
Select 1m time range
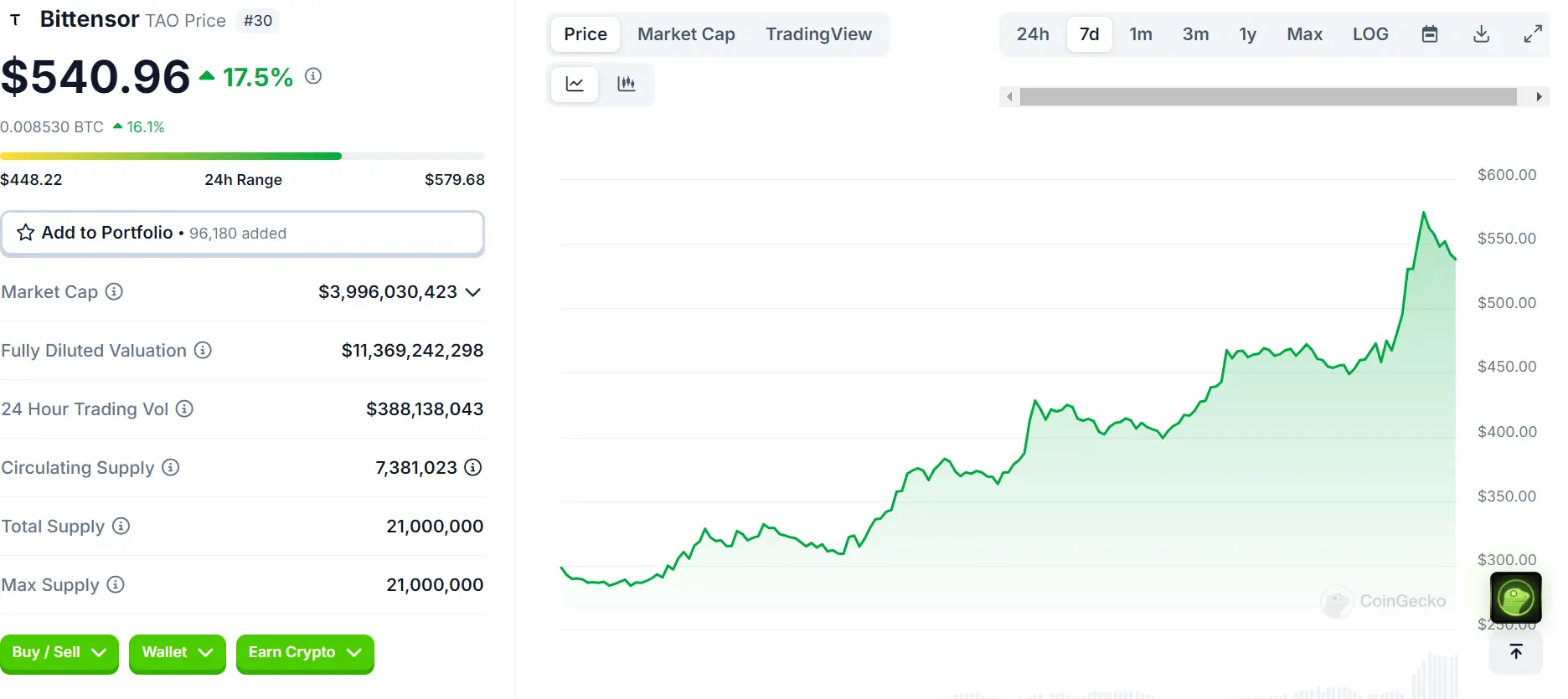pyautogui.click(x=1141, y=34)
